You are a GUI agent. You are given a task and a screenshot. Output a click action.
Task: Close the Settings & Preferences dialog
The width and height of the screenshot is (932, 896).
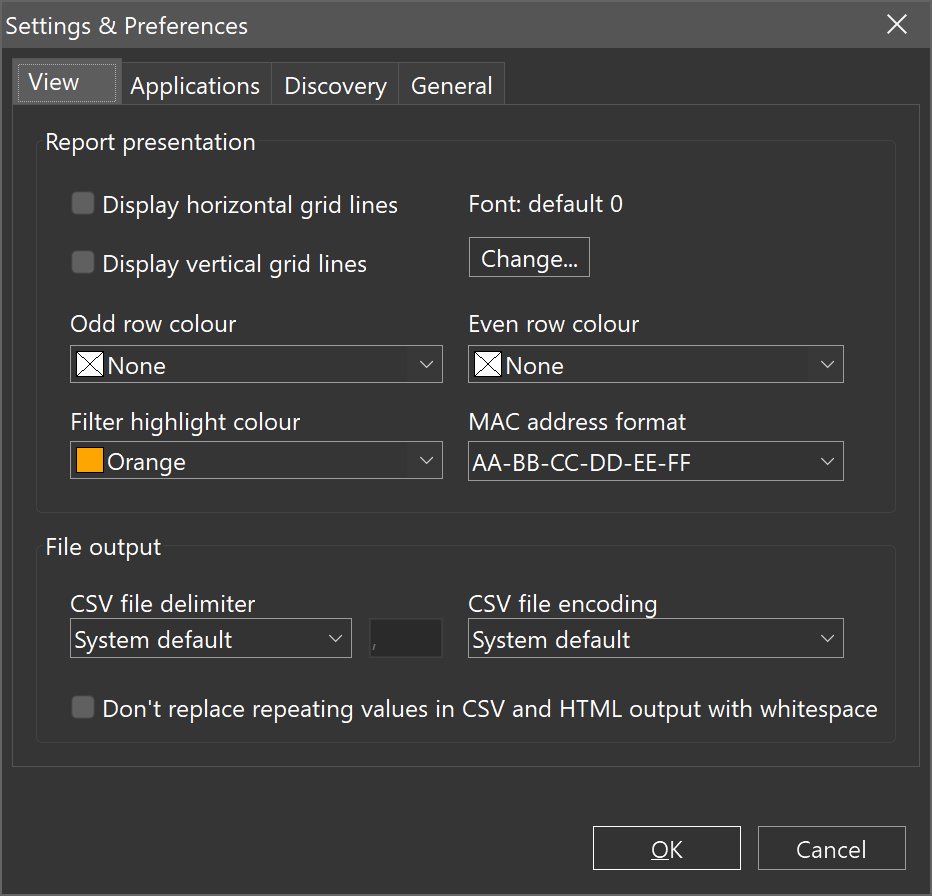point(897,25)
